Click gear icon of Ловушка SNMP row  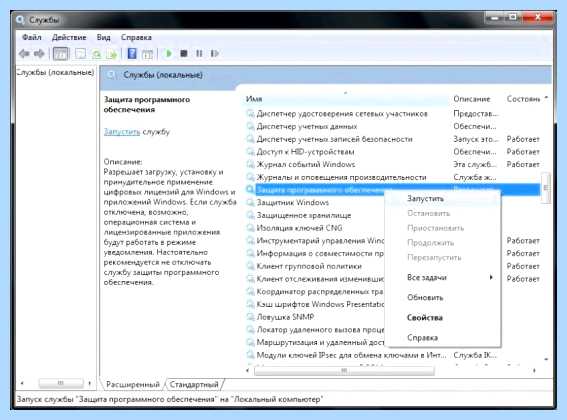[250, 317]
